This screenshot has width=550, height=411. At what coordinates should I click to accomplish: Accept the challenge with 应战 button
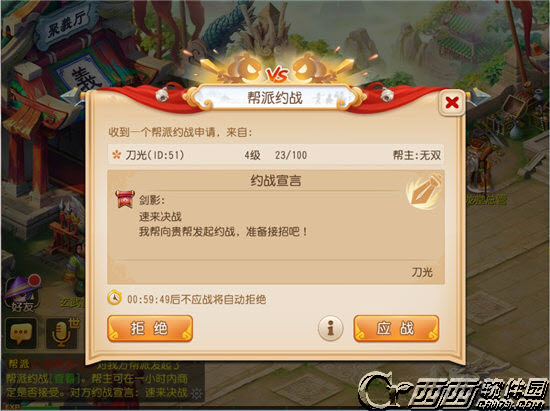[x=396, y=329]
